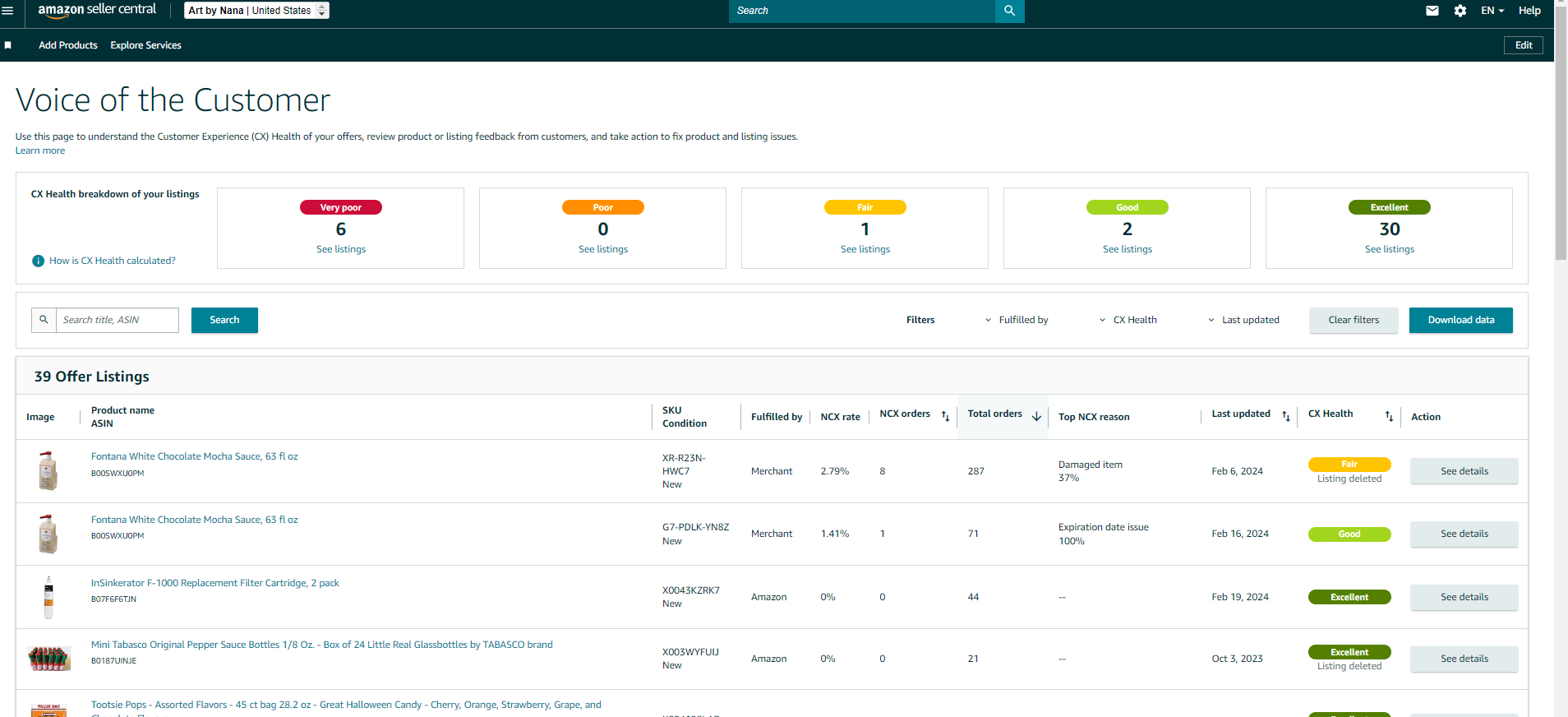The image size is (1568, 717).
Task: Click the search magnifier button in header
Action: click(x=1009, y=11)
